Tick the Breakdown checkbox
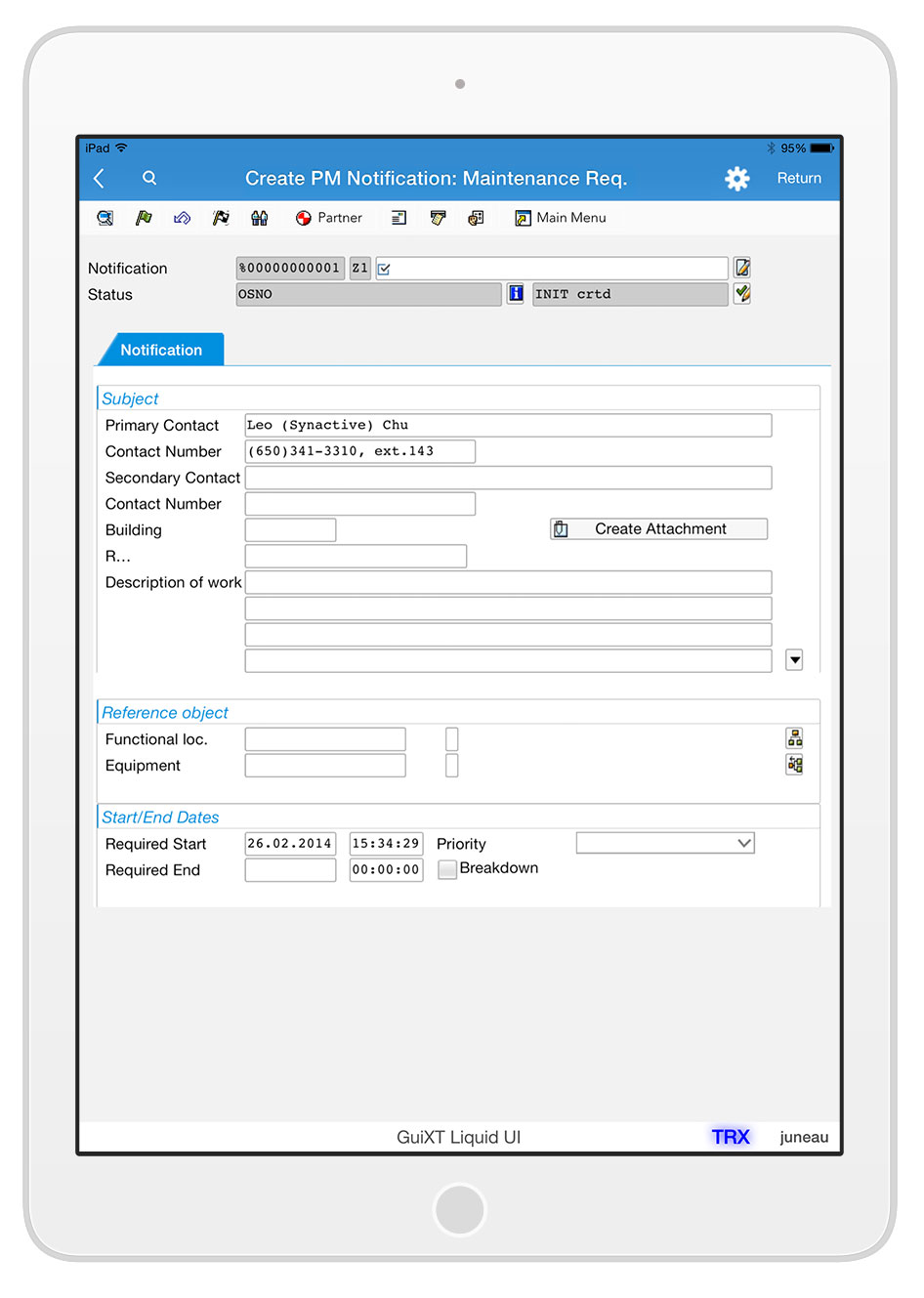Viewport: 924px width, 1298px height. [x=447, y=869]
